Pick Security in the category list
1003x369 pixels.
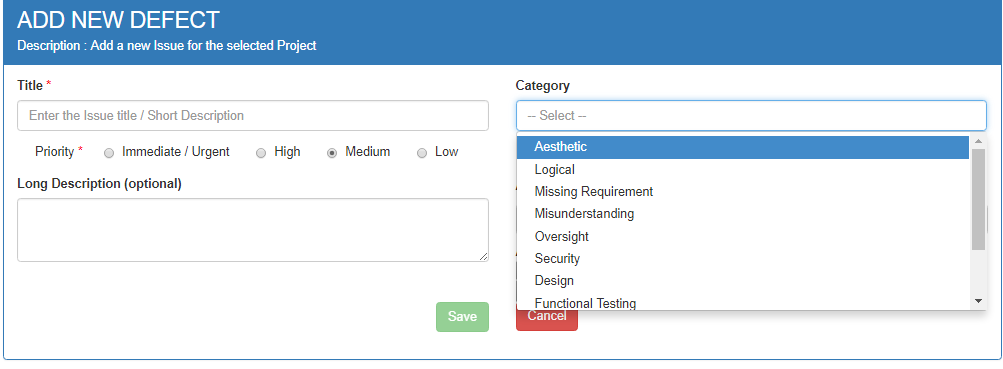[743, 258]
